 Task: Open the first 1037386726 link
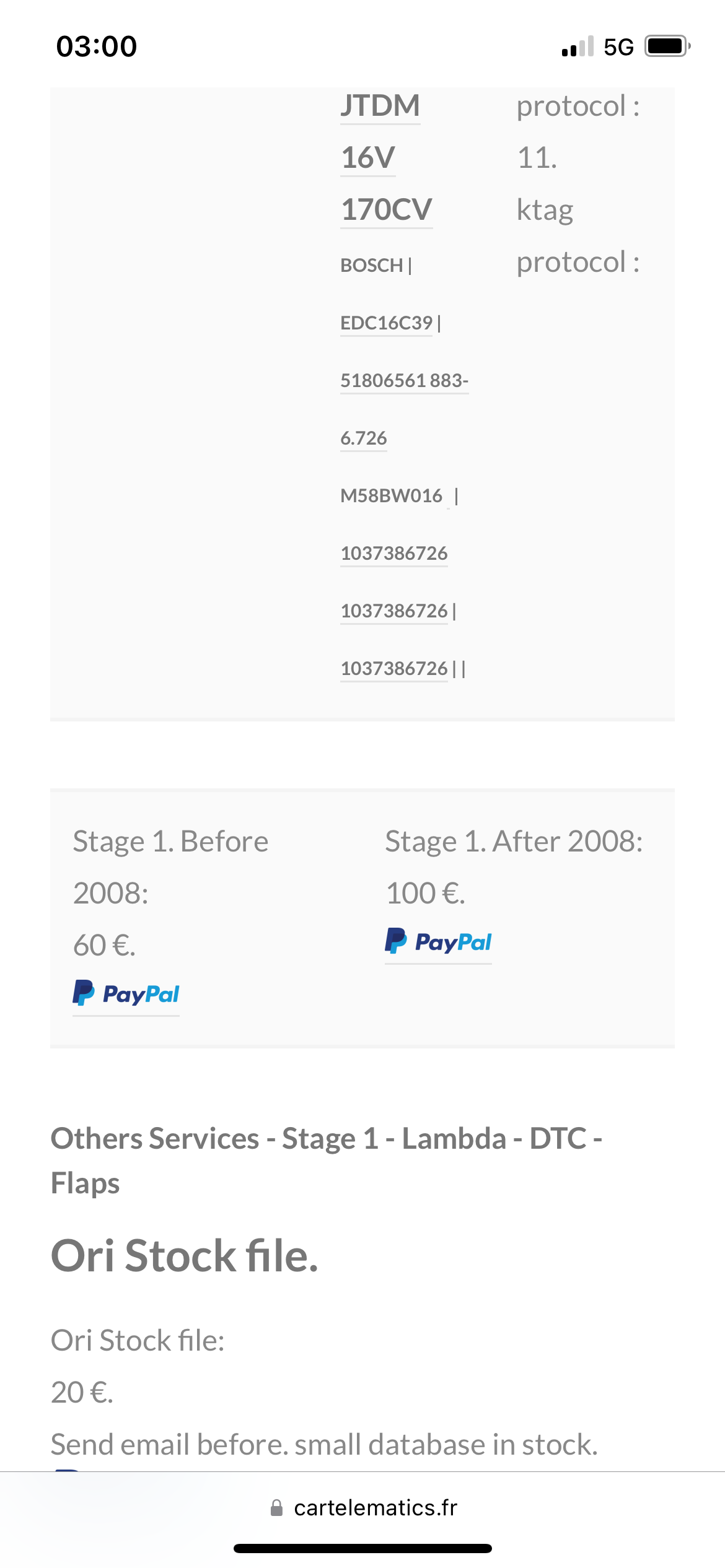pyautogui.click(x=394, y=553)
